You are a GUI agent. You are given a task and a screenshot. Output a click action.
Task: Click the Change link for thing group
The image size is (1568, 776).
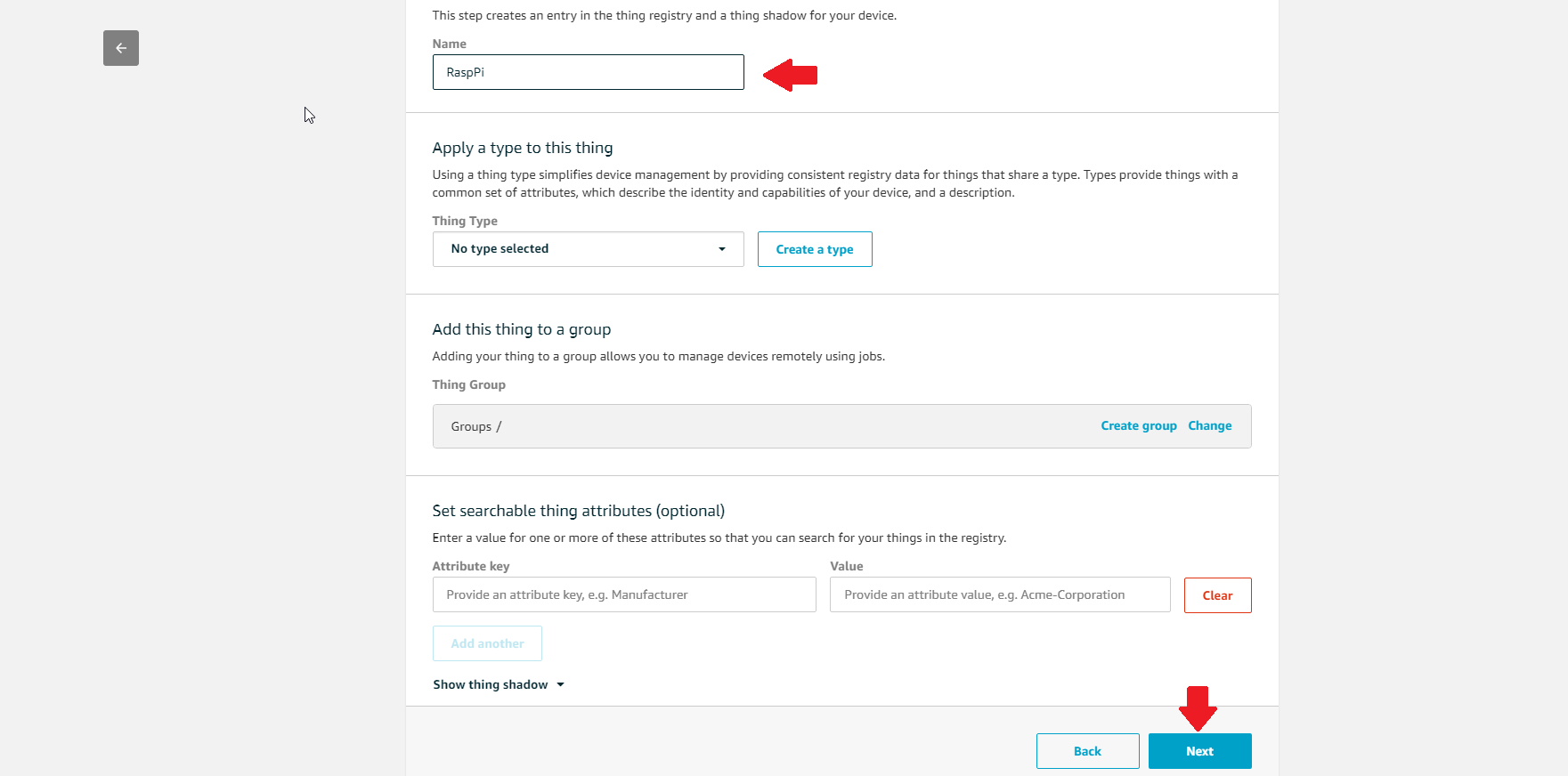pyautogui.click(x=1209, y=426)
